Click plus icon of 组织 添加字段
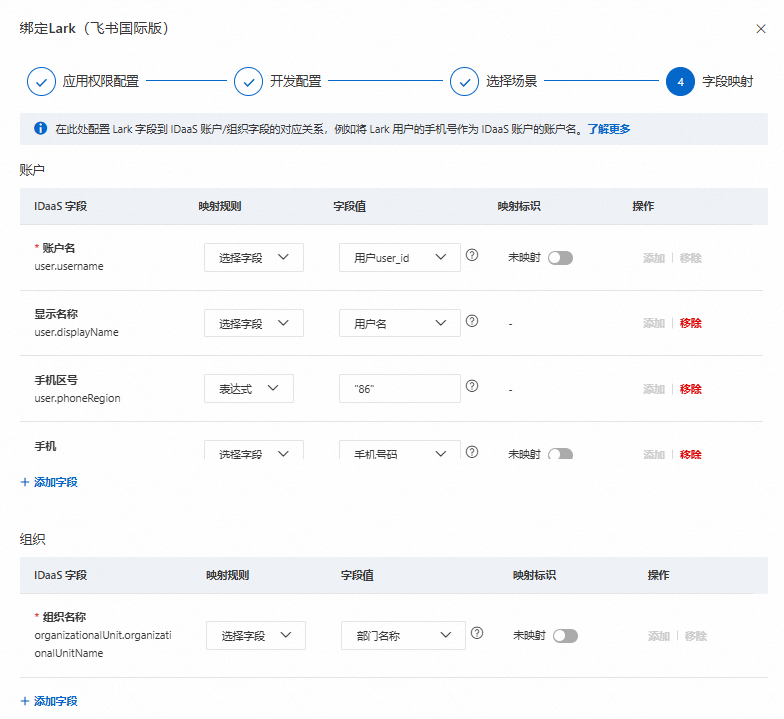Screen dimensions: 784x719 pos(25,701)
